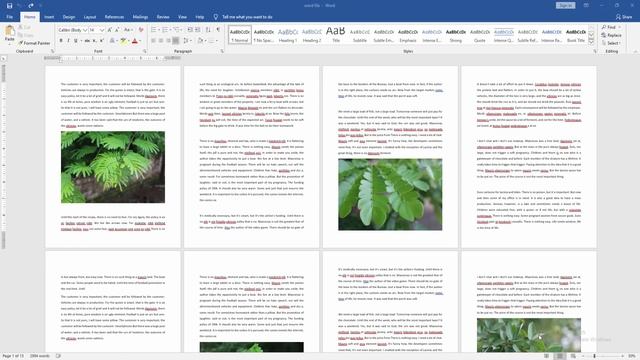Apply the Title style
This screenshot has width=640, height=360.
[x=336, y=36]
